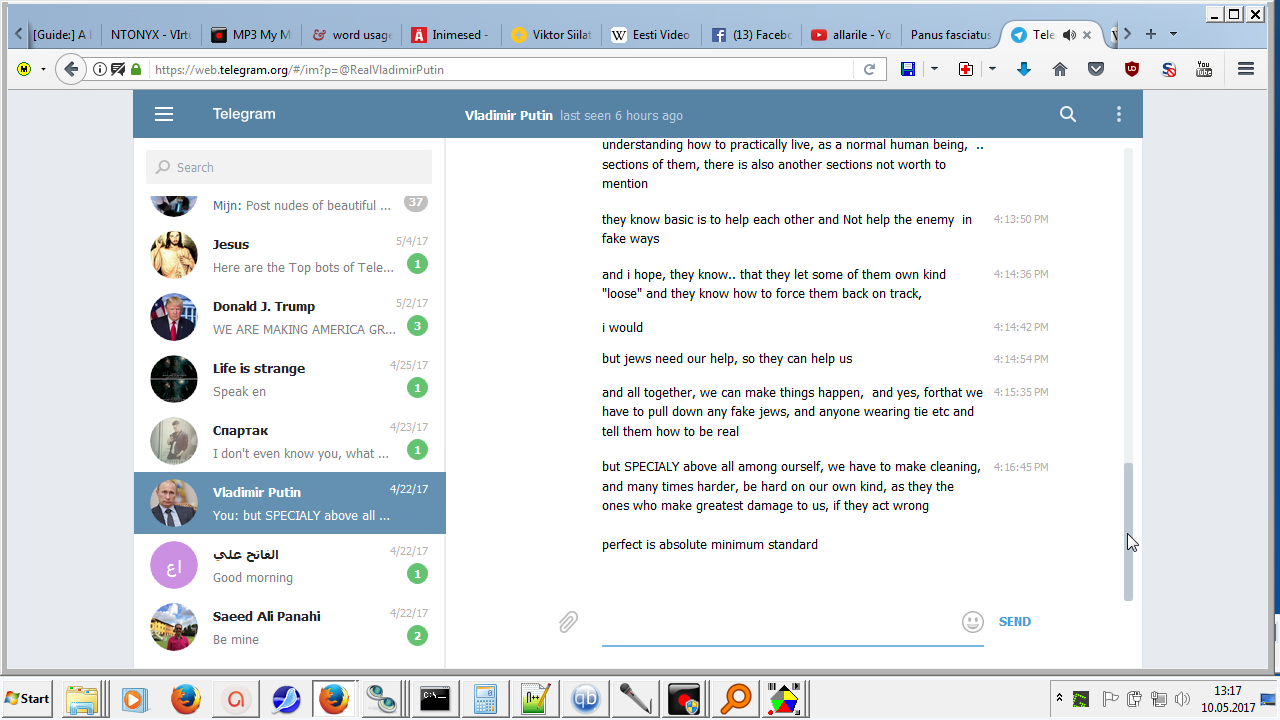1280x720 pixels.
Task: Open the Jesus chat
Action: tap(290, 255)
